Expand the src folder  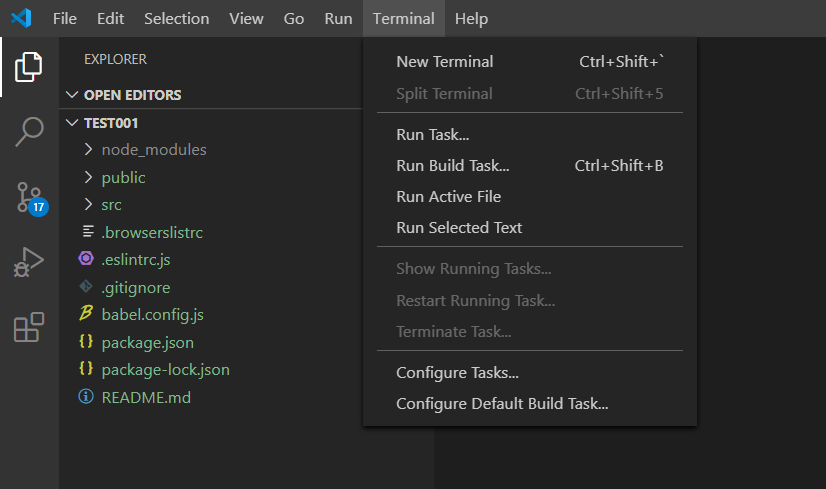point(111,204)
